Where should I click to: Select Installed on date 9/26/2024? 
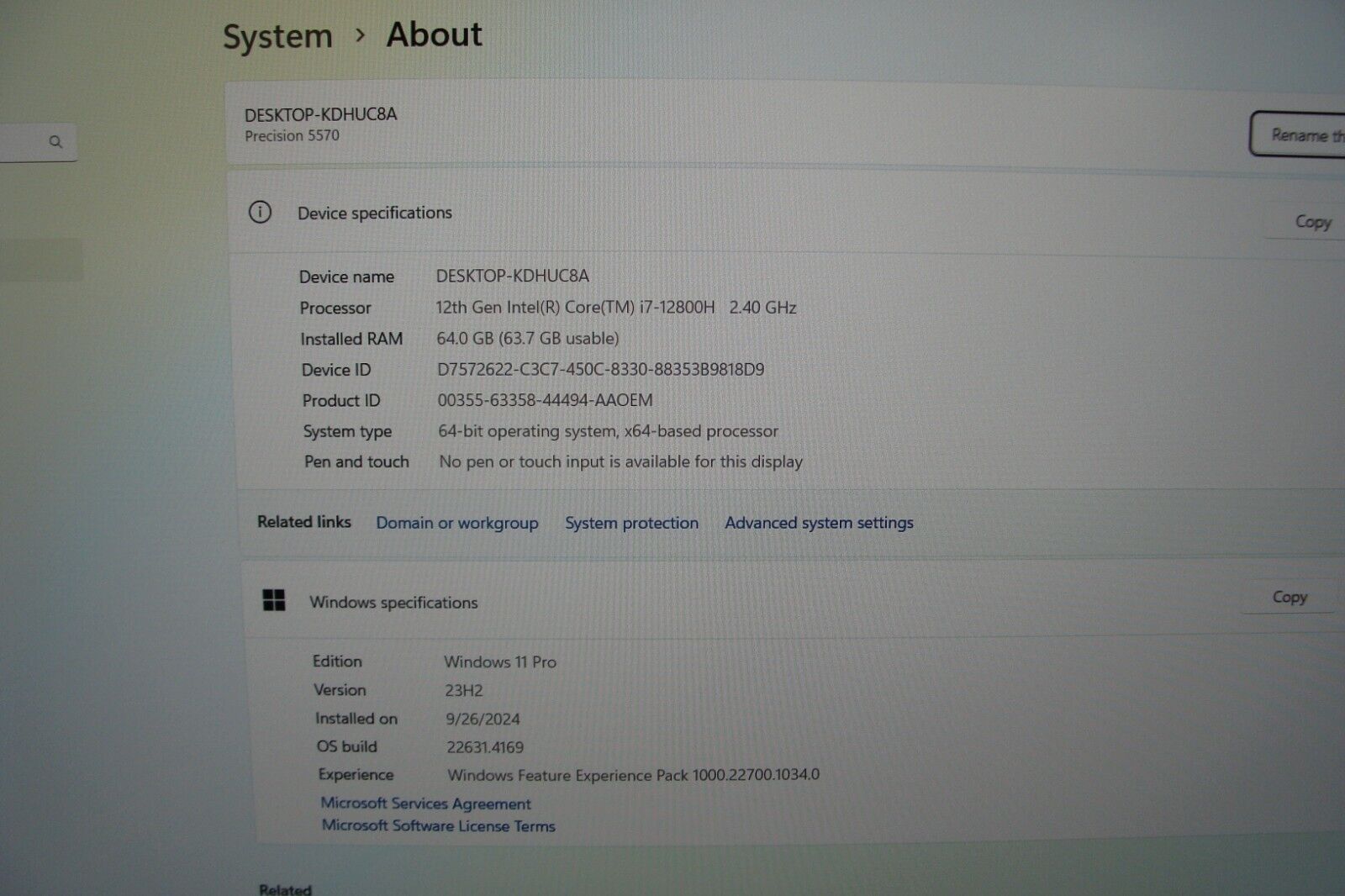[x=483, y=719]
